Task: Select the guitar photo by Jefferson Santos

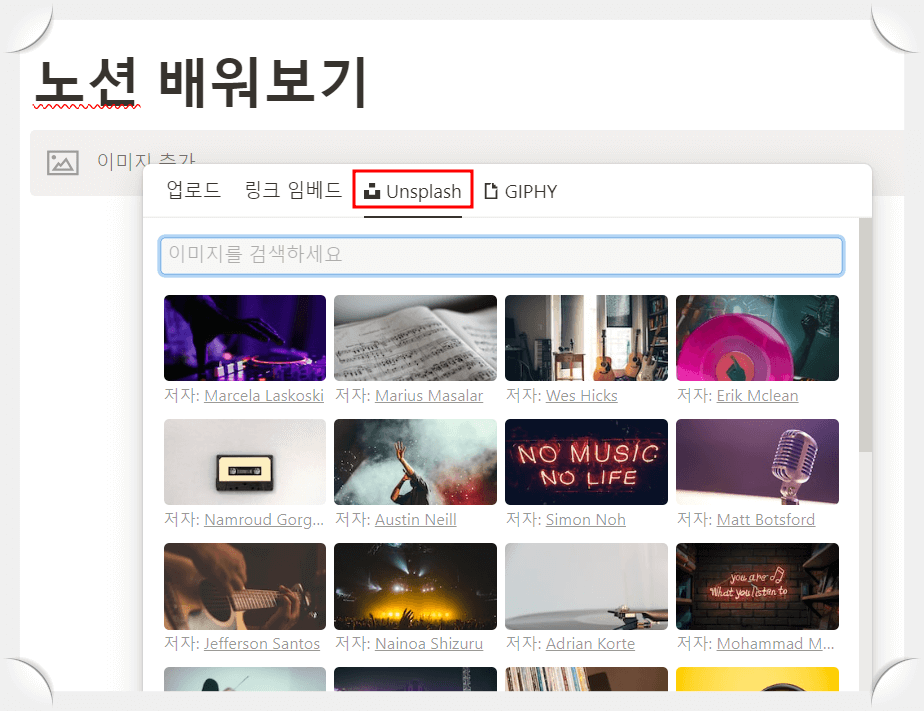Action: pos(244,586)
